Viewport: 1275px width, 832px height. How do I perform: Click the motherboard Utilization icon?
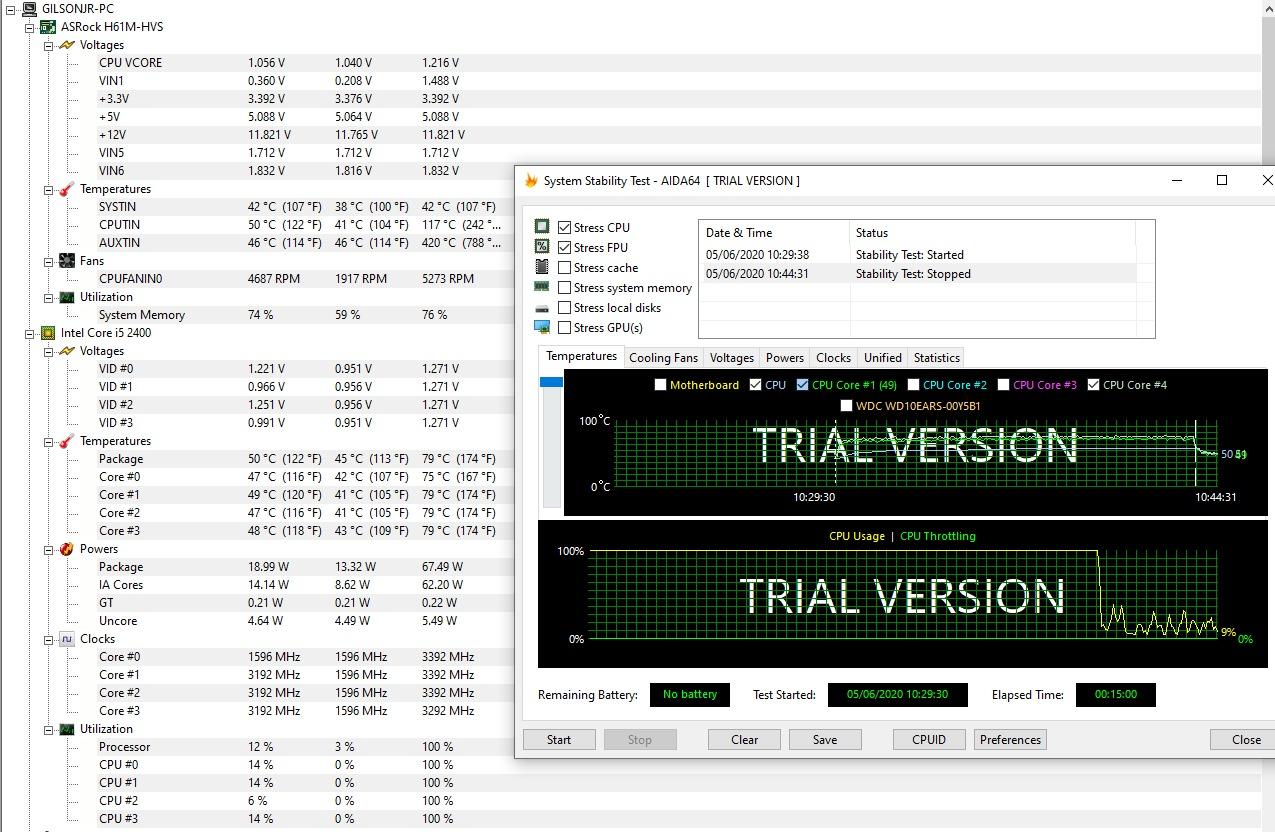[x=67, y=297]
